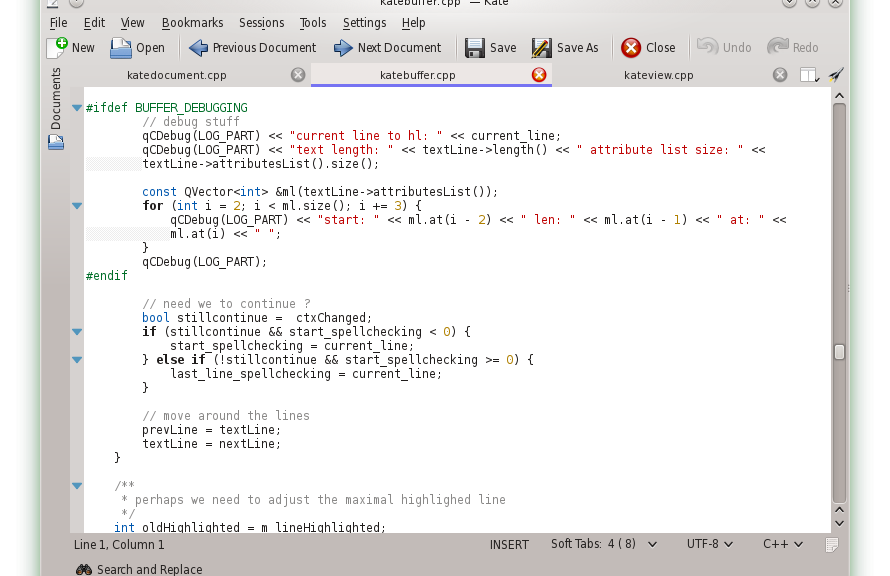
Task: Open the UTF-8 encoding dropdown
Action: tap(710, 544)
